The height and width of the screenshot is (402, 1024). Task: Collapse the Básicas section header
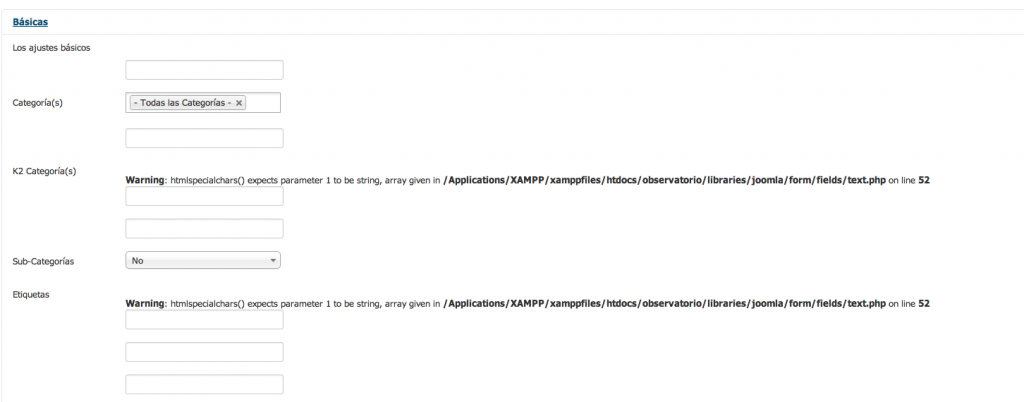[x=30, y=21]
